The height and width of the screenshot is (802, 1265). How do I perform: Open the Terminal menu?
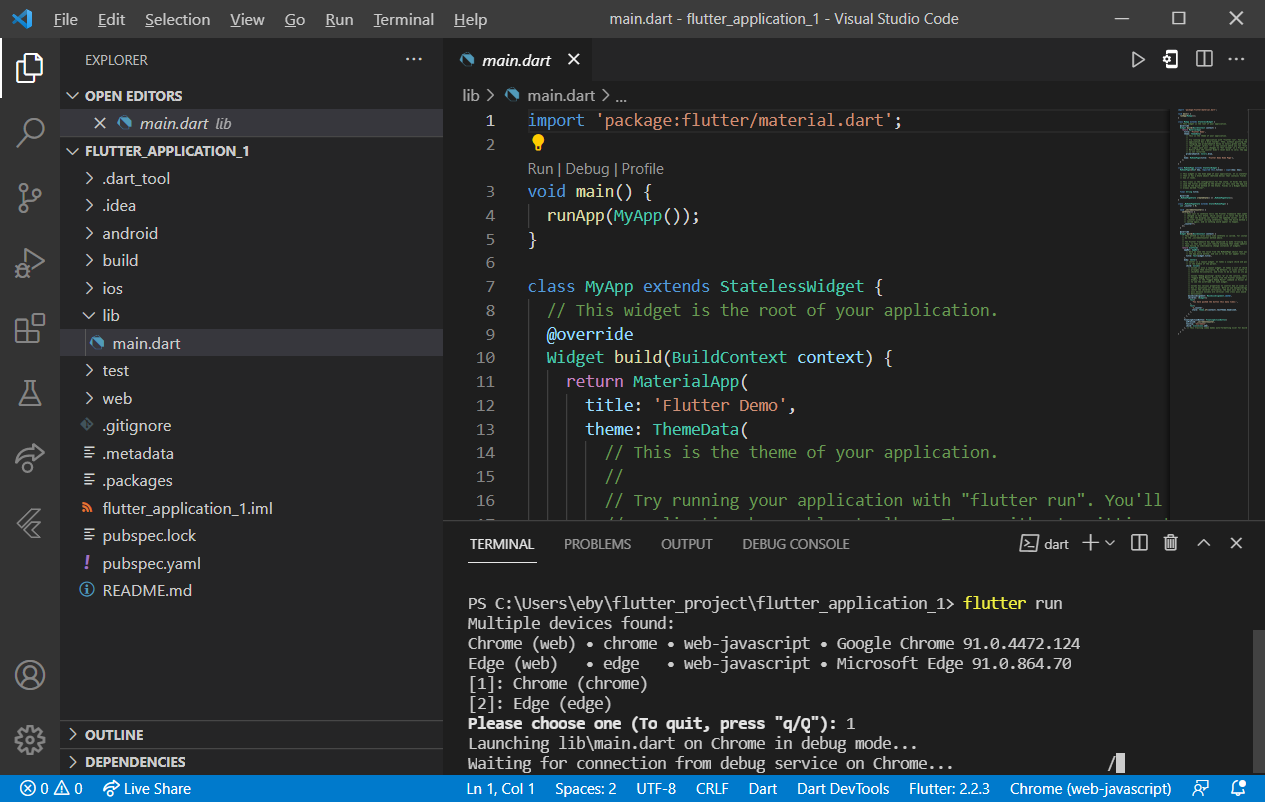pyautogui.click(x=402, y=19)
